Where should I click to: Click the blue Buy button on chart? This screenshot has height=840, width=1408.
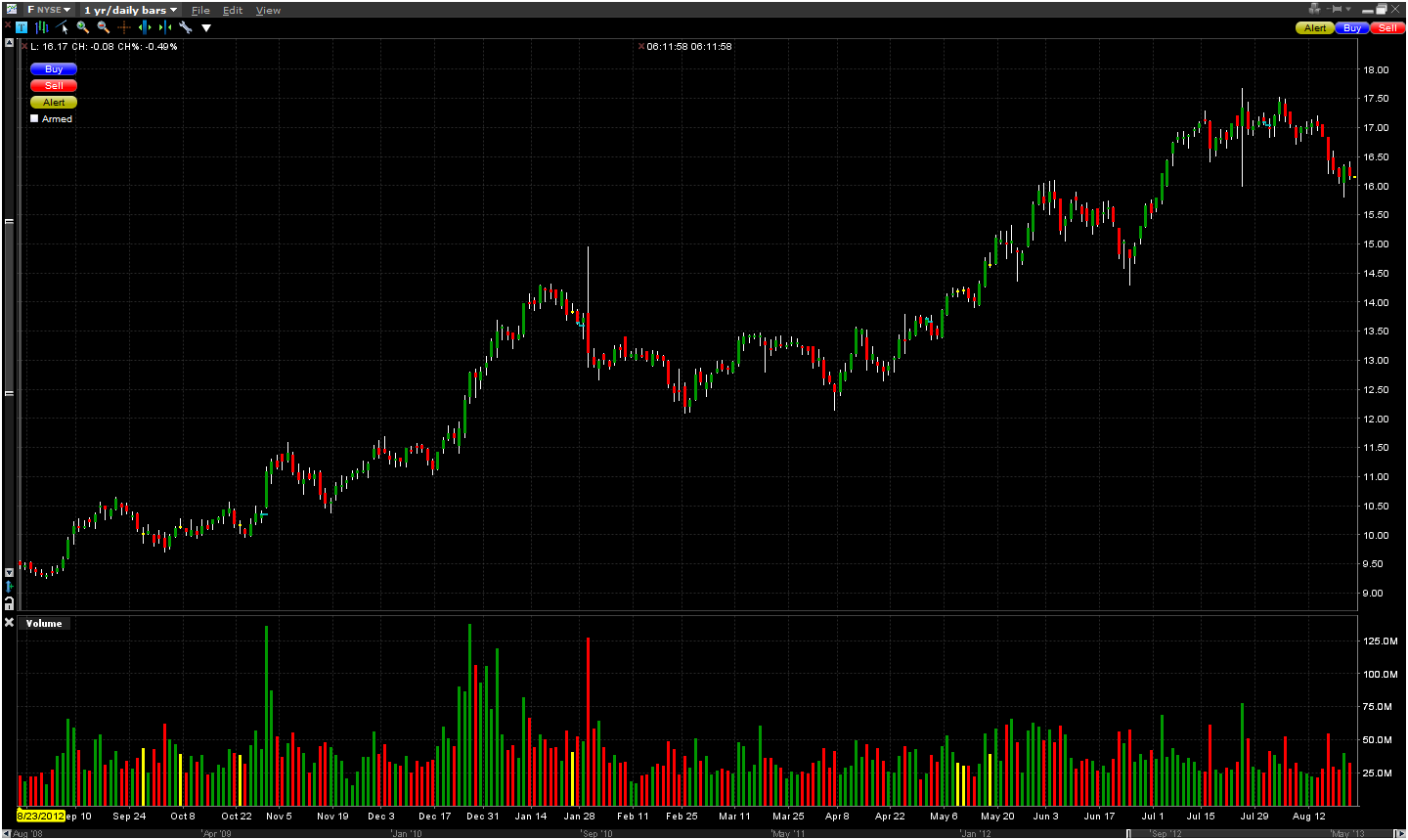click(x=54, y=69)
